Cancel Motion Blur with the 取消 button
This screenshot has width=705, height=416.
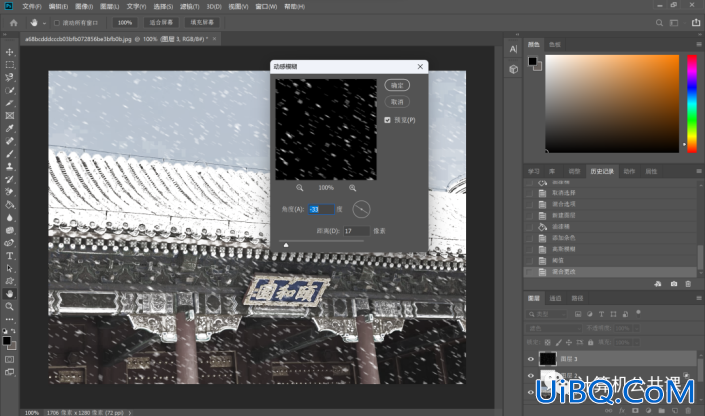coord(397,102)
